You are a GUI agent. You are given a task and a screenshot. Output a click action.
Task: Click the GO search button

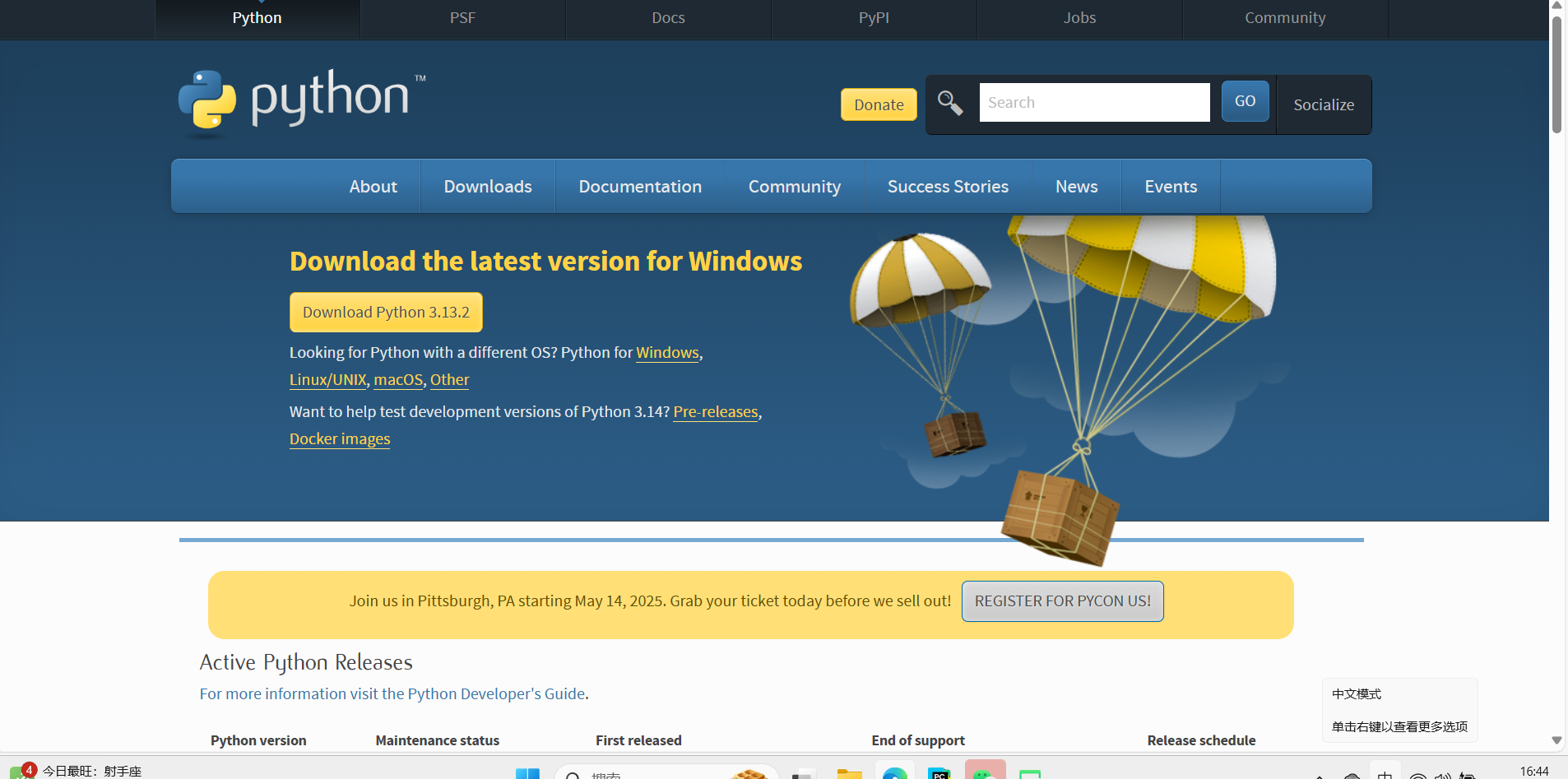pyautogui.click(x=1246, y=101)
